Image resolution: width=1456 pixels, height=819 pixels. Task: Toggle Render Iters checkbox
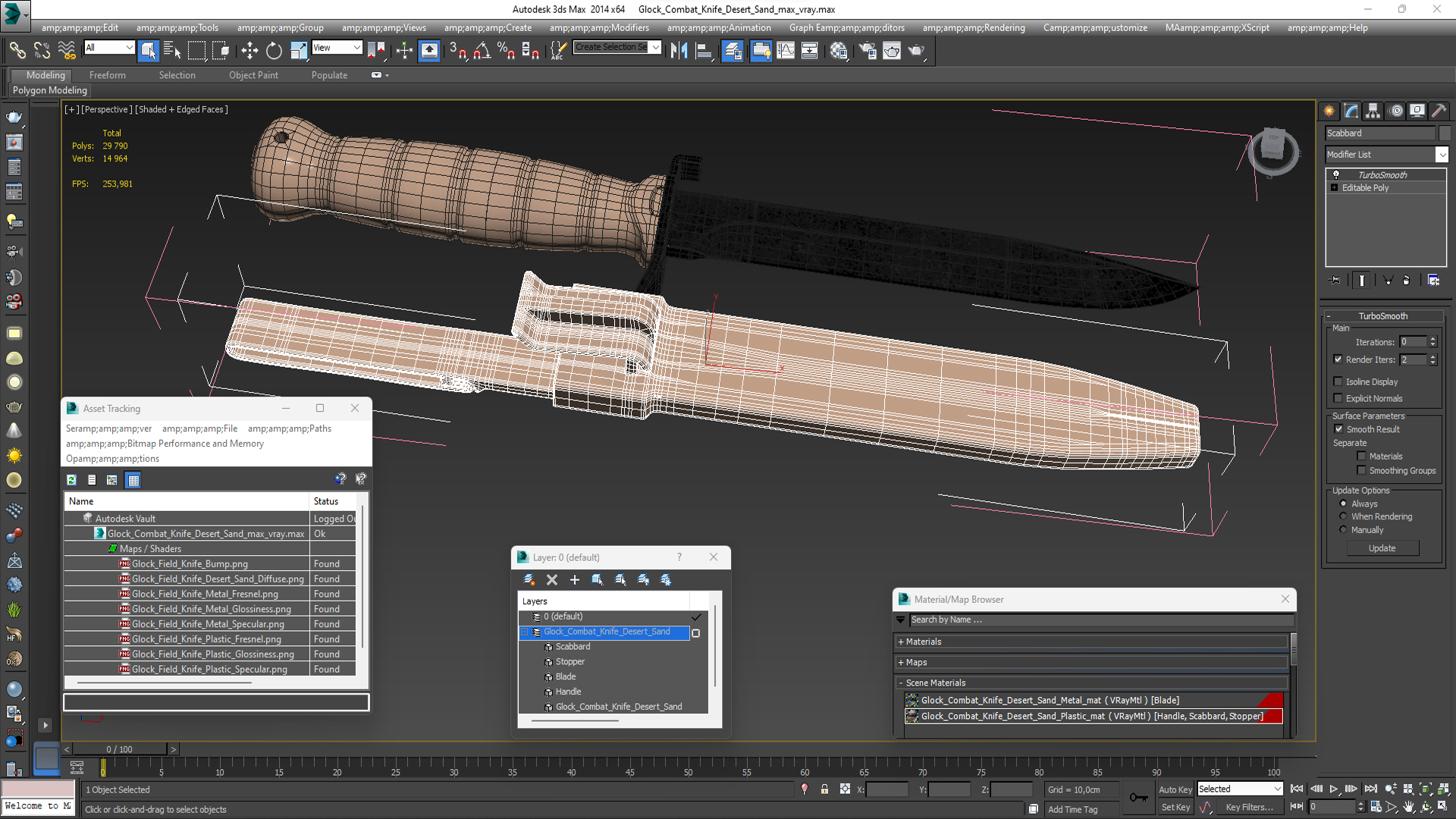point(1338,359)
